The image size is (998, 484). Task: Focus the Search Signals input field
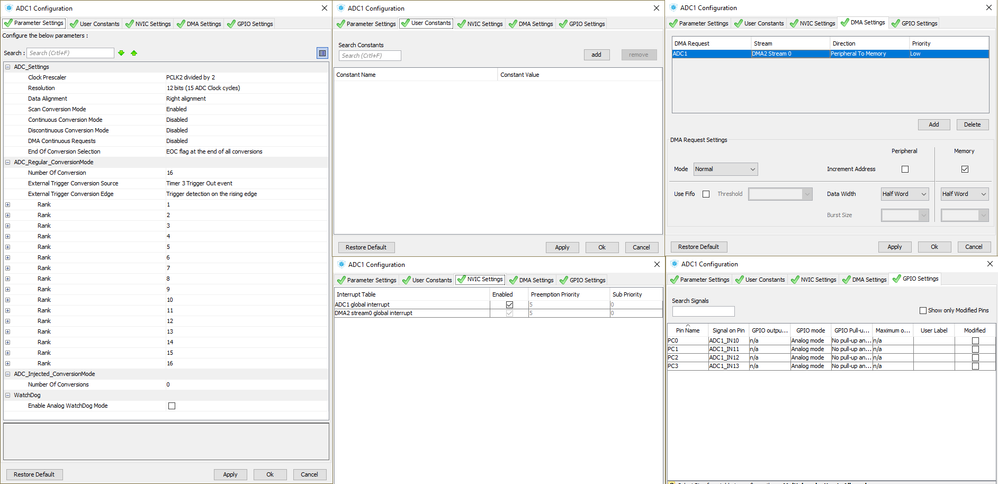[703, 311]
